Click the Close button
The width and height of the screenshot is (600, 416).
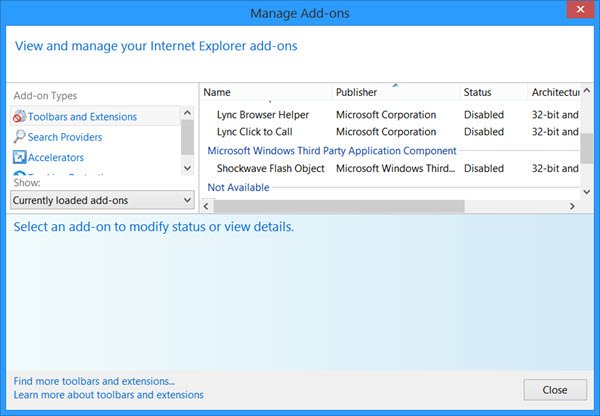555,389
